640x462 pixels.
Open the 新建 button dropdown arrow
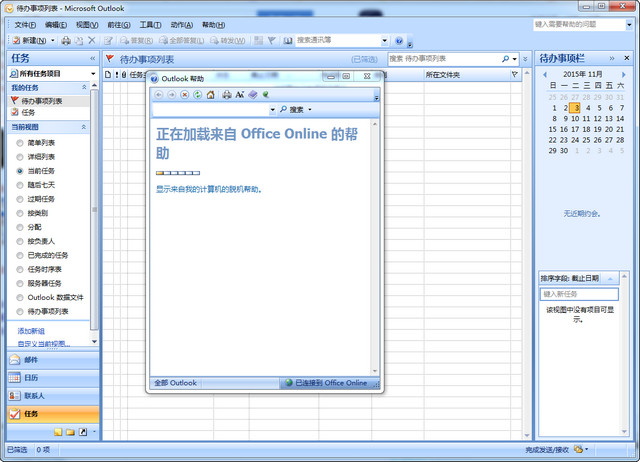[x=53, y=40]
